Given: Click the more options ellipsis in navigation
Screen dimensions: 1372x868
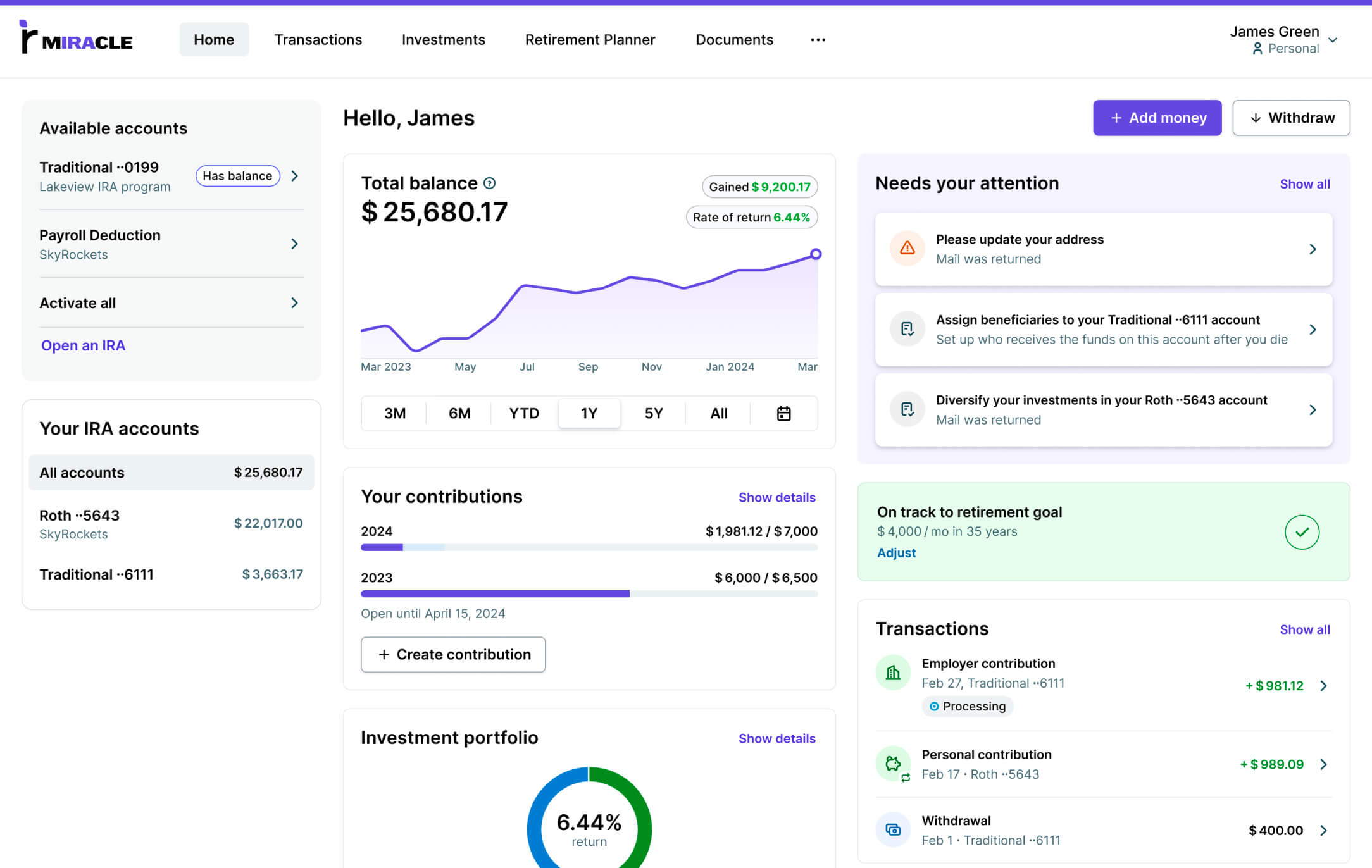Looking at the screenshot, I should tap(818, 40).
